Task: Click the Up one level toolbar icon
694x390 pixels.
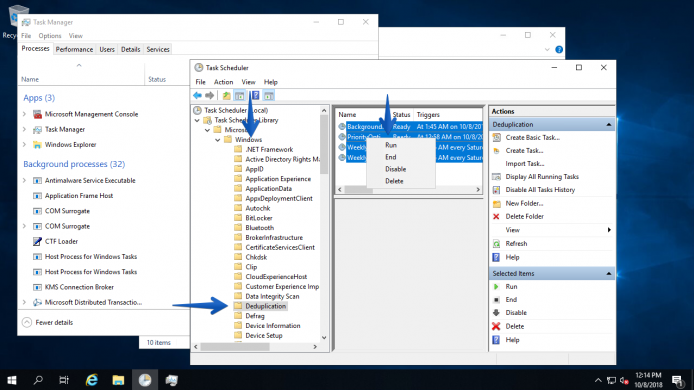Action: pos(226,95)
